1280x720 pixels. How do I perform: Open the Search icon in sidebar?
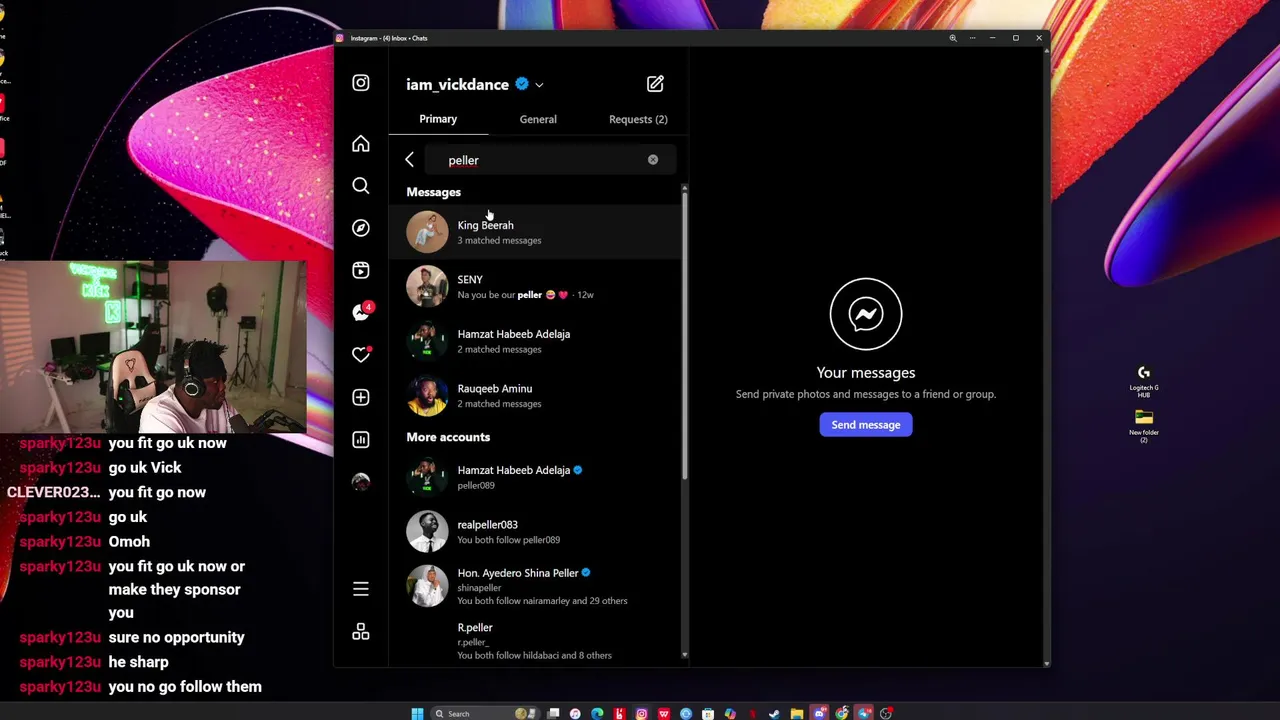pyautogui.click(x=361, y=186)
